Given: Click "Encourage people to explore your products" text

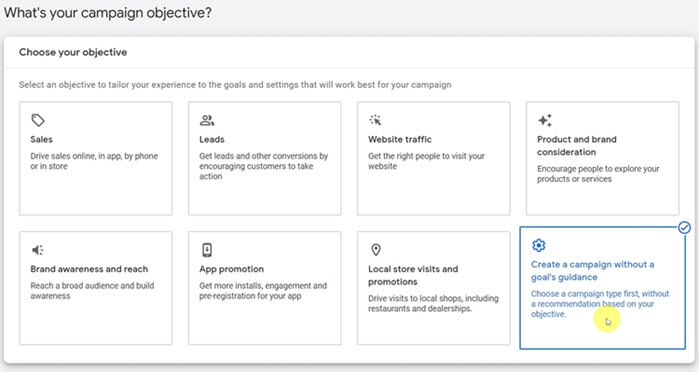Looking at the screenshot, I should tap(598, 174).
